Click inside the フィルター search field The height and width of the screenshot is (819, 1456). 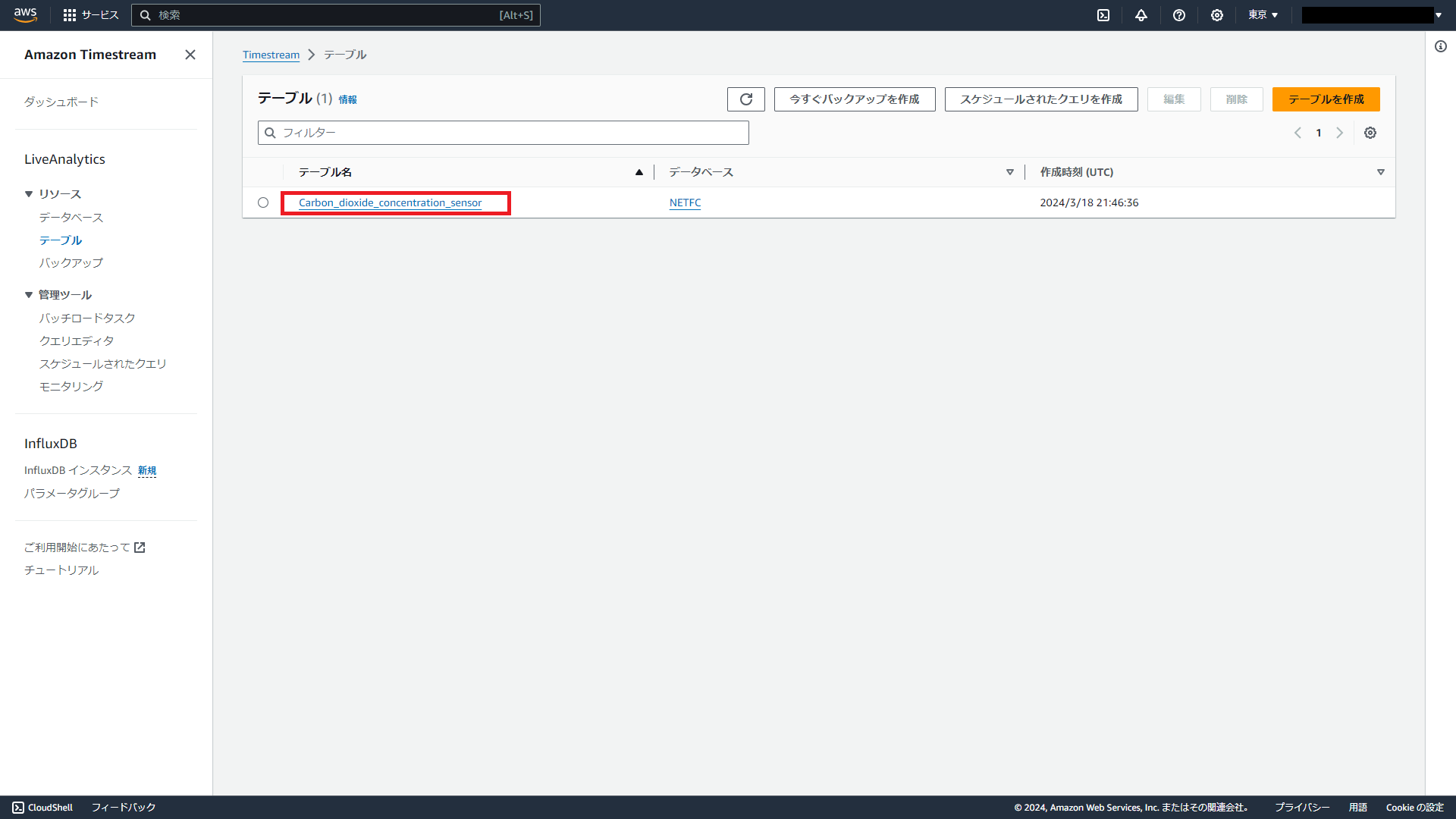pos(503,132)
